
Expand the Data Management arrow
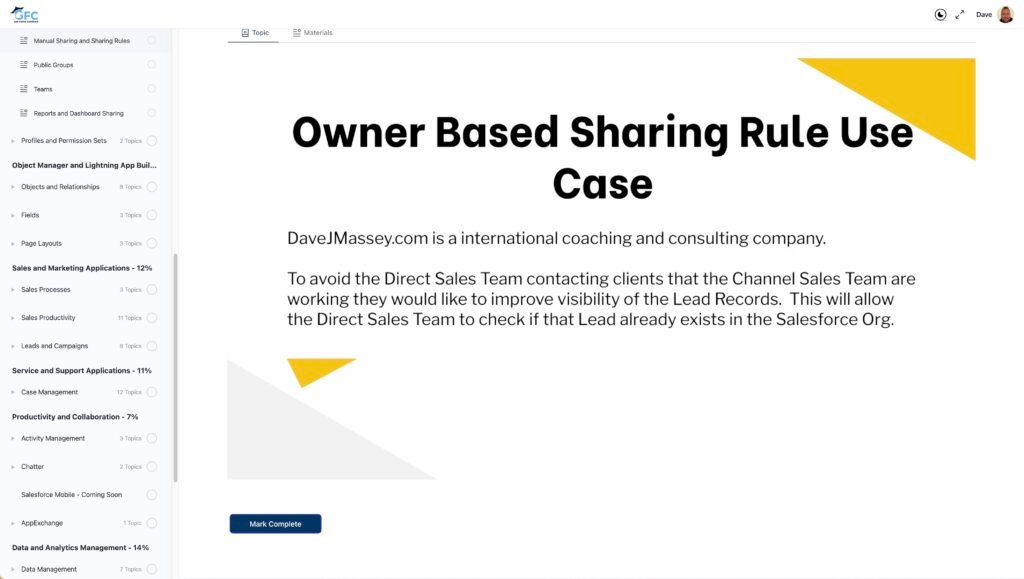coord(12,569)
